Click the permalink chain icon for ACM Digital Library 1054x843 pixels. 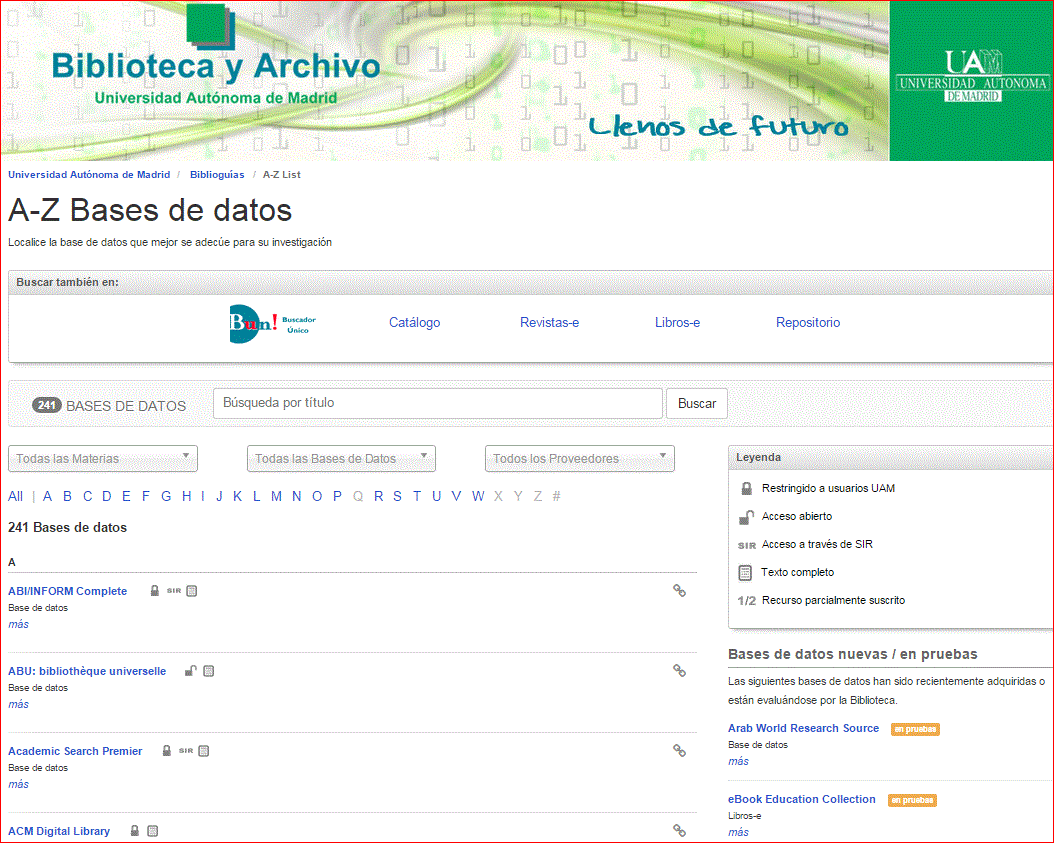pos(680,830)
